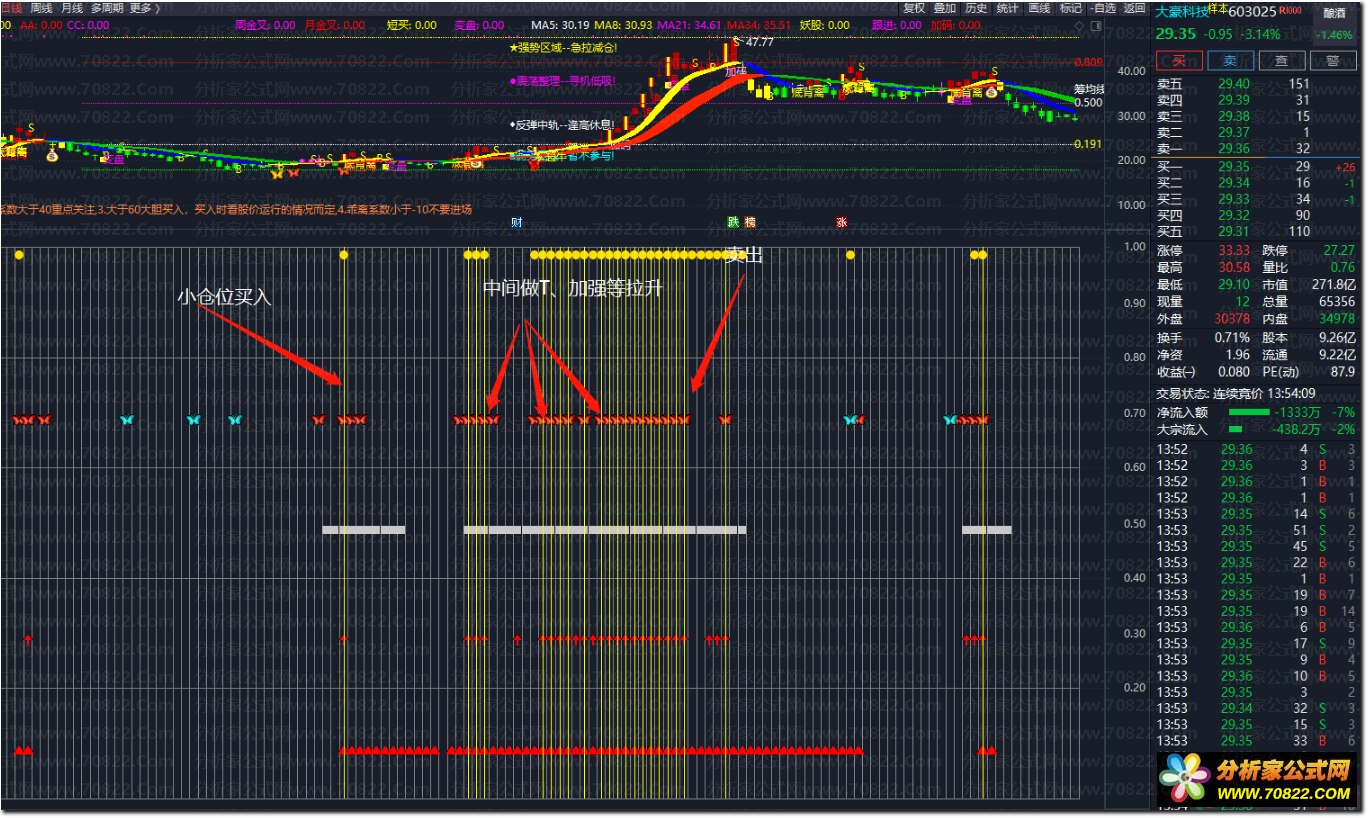Open the 复权 adjustment option

[x=914, y=8]
